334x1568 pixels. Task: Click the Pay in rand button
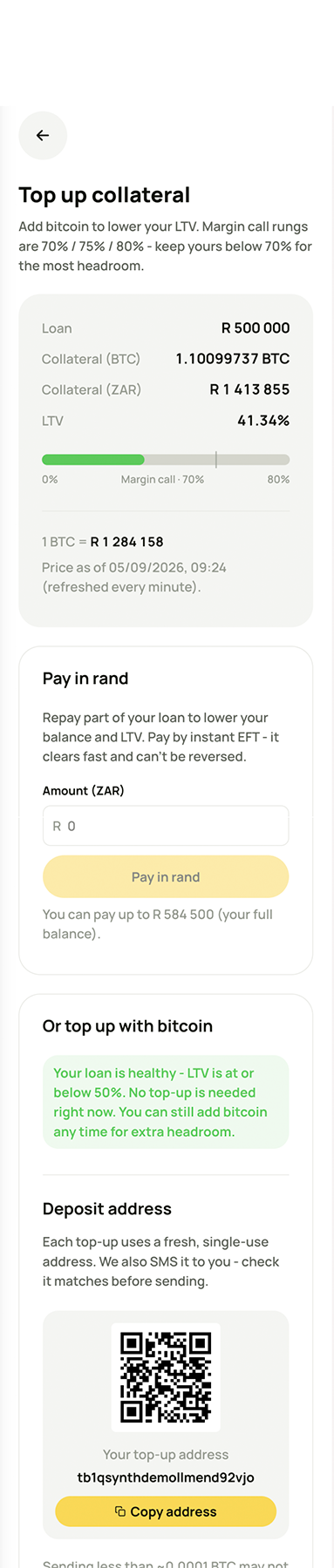[166, 876]
